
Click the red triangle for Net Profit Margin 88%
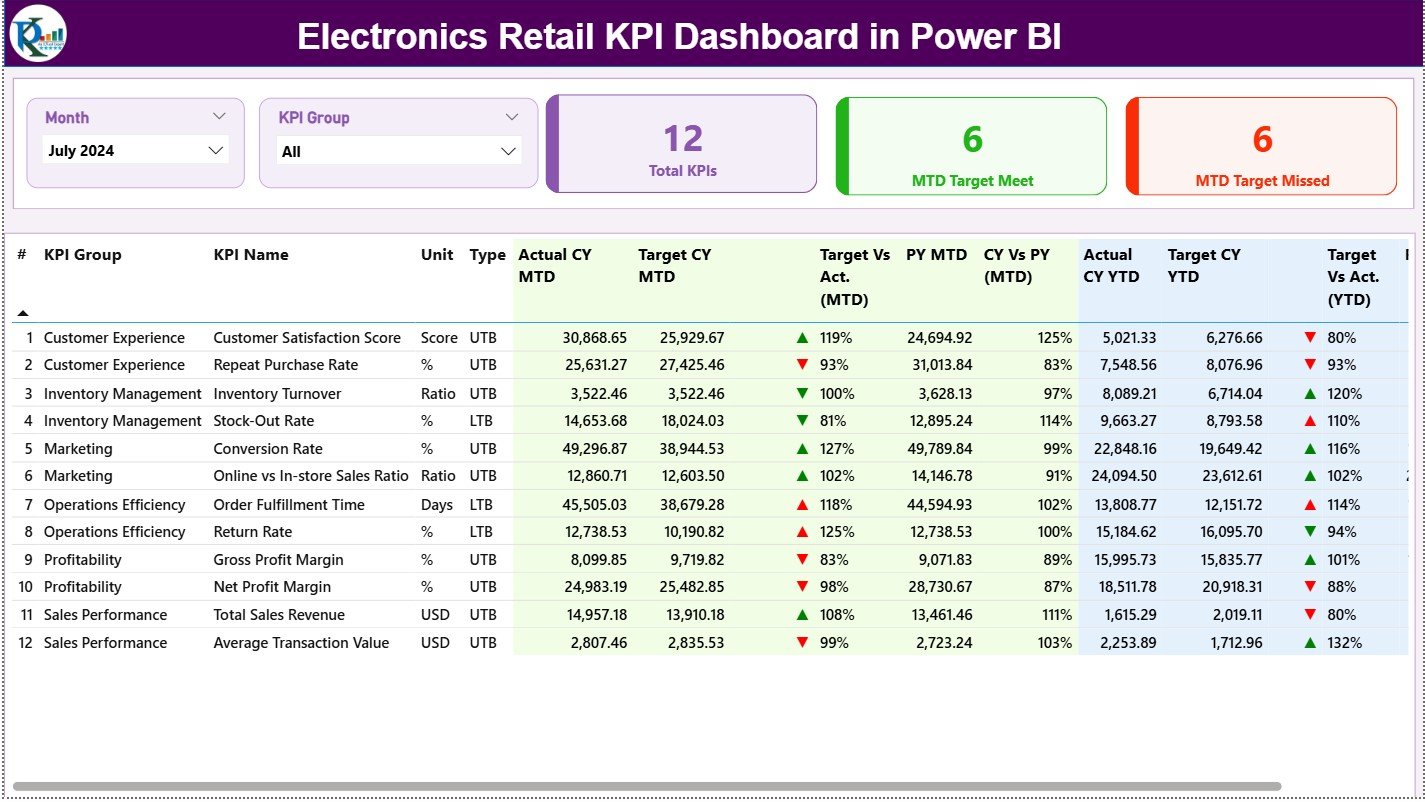pyautogui.click(x=1311, y=587)
